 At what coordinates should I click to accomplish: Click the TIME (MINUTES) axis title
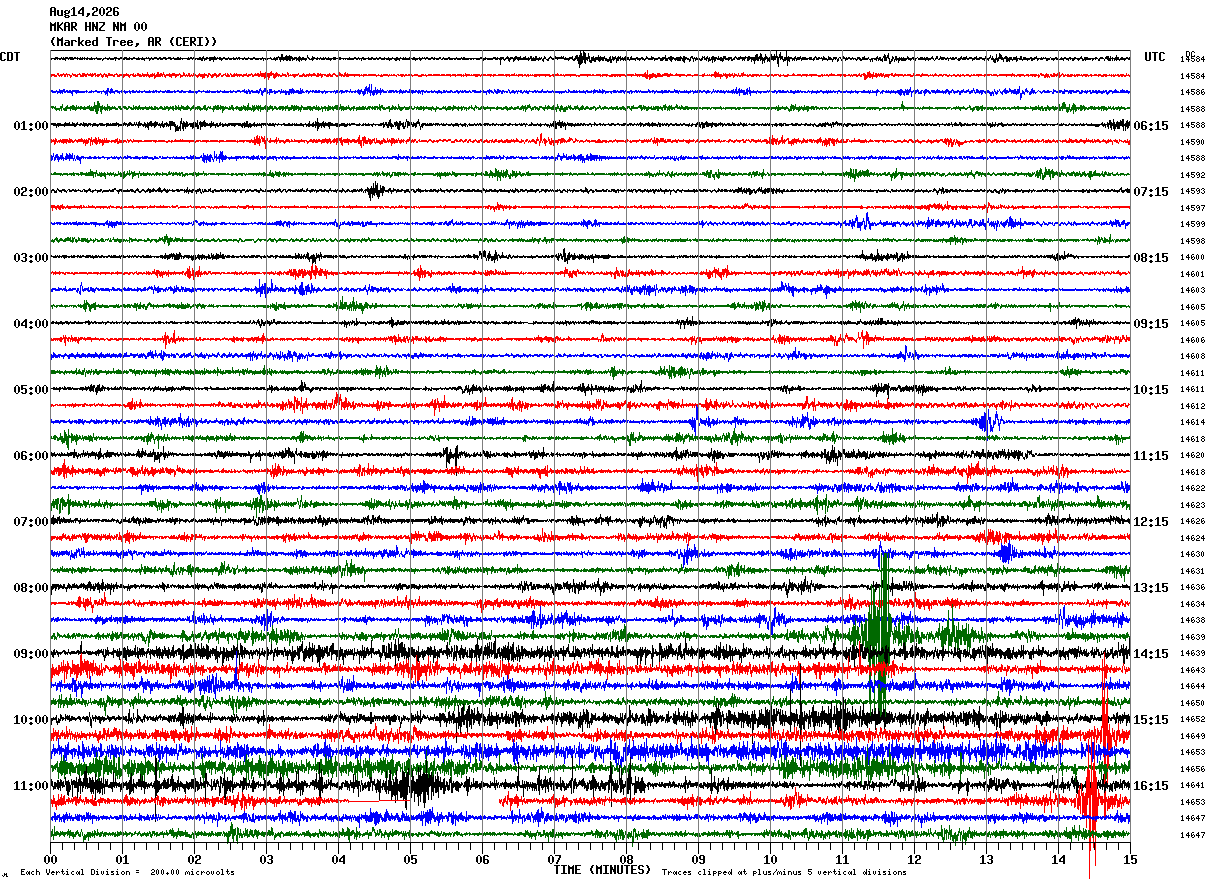pos(602,870)
